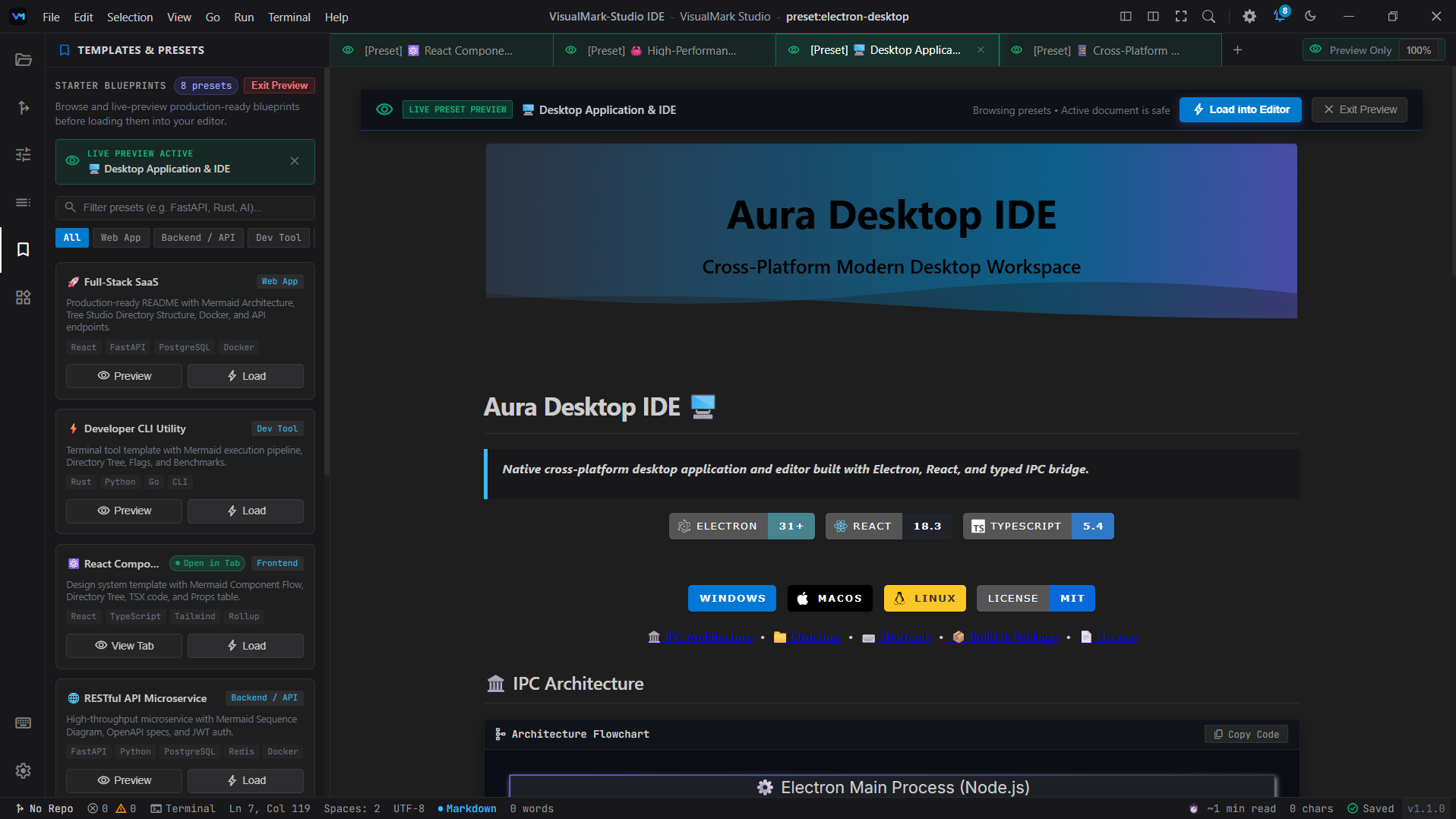Add a new tab with the plus icon
1456x819 pixels.
point(1237,50)
